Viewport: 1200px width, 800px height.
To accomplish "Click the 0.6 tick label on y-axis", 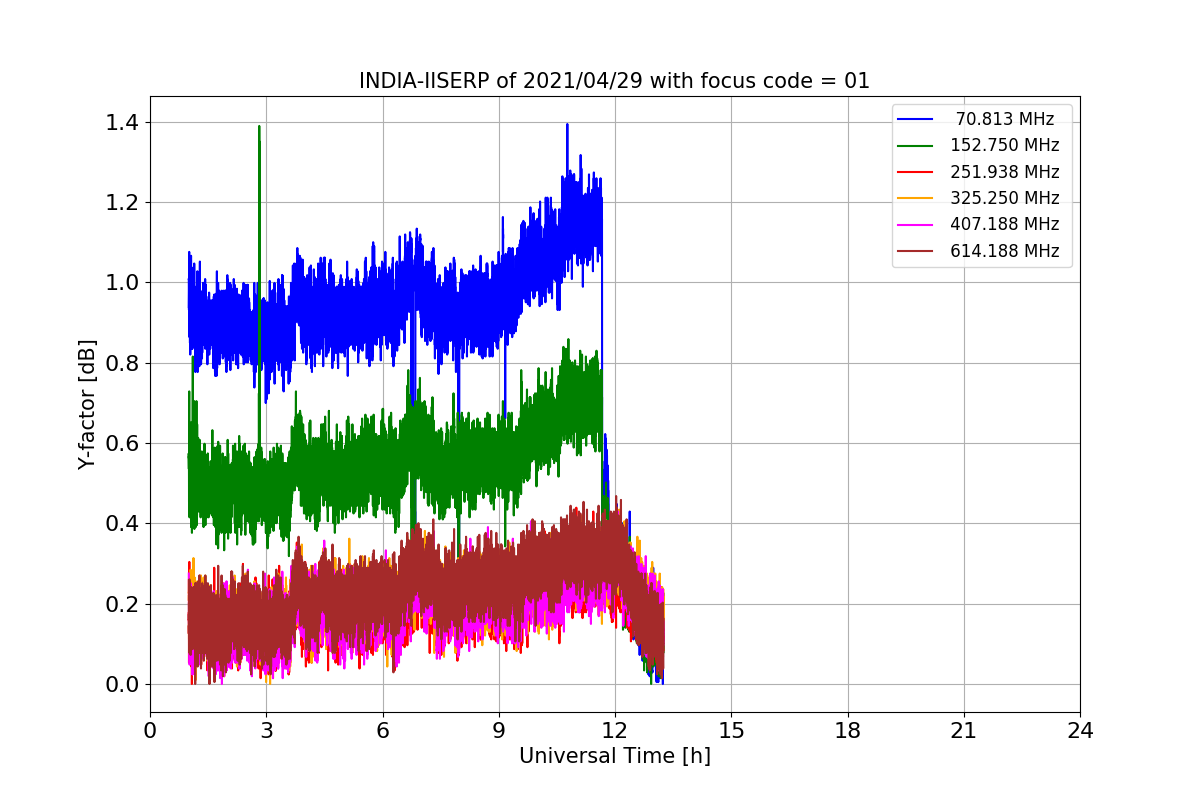I will point(122,443).
